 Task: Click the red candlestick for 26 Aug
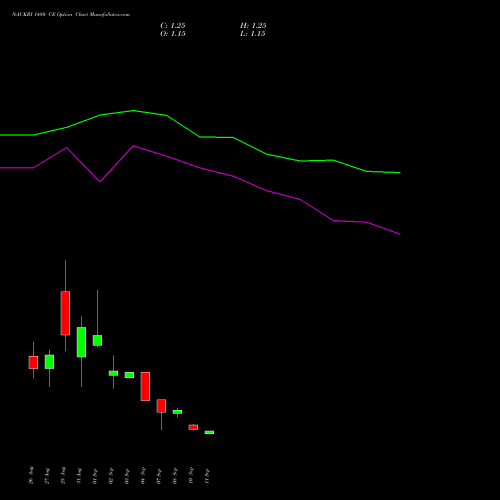pyautogui.click(x=33, y=362)
